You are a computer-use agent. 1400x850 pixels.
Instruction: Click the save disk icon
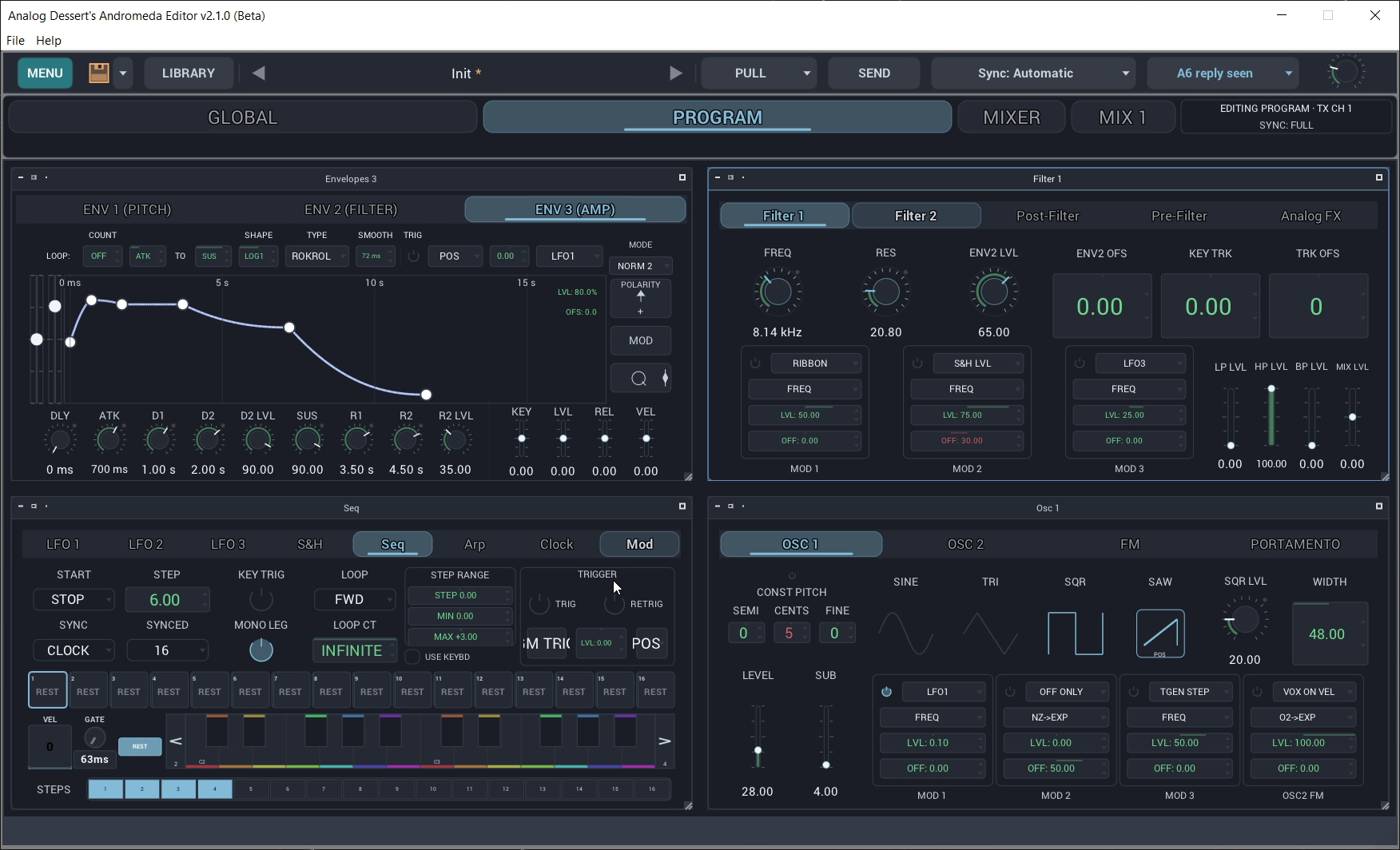(98, 73)
